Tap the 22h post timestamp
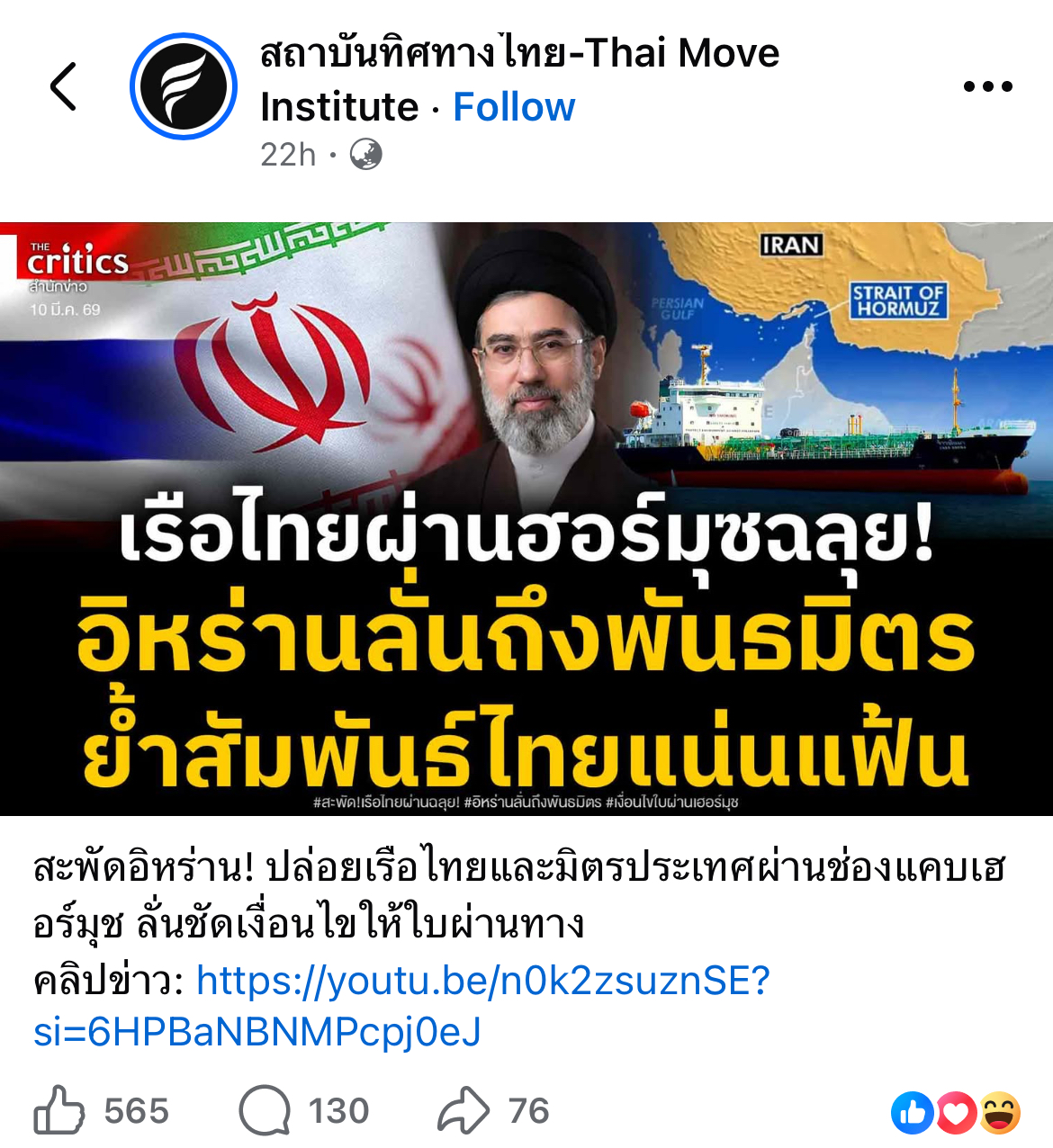1053x1148 pixels. [288, 155]
